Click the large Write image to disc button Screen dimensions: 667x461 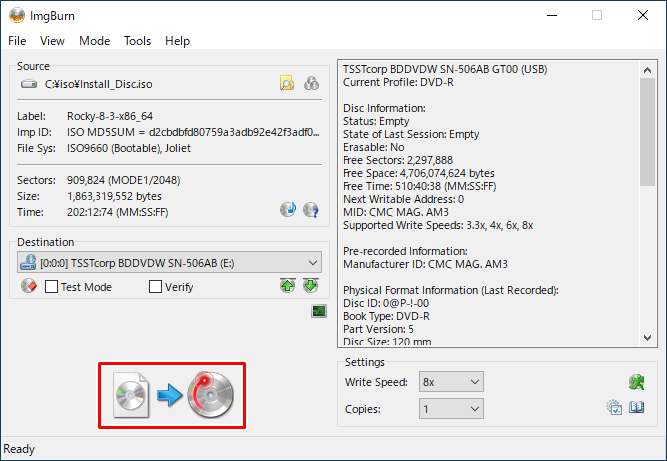click(x=171, y=395)
